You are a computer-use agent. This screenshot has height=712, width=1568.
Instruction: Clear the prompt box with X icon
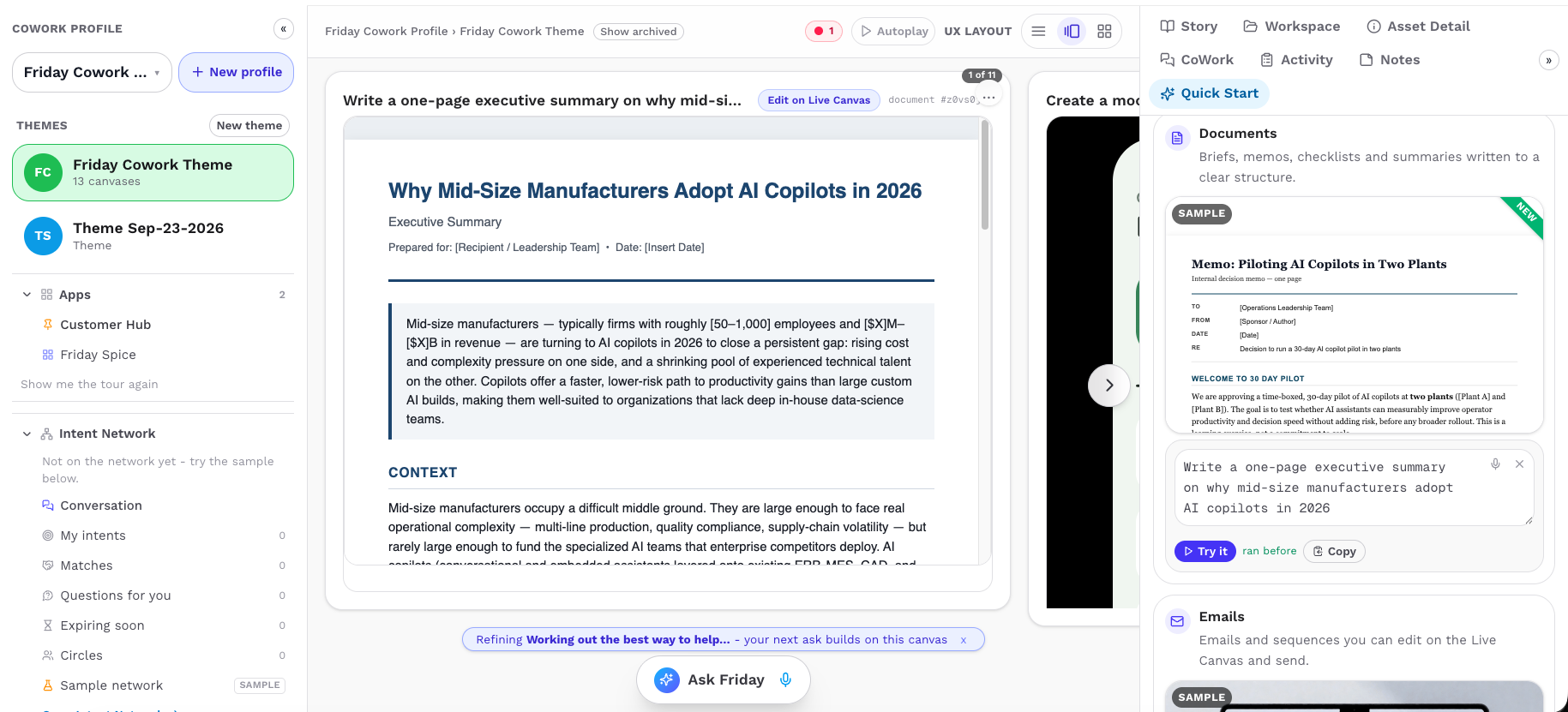tap(1519, 464)
